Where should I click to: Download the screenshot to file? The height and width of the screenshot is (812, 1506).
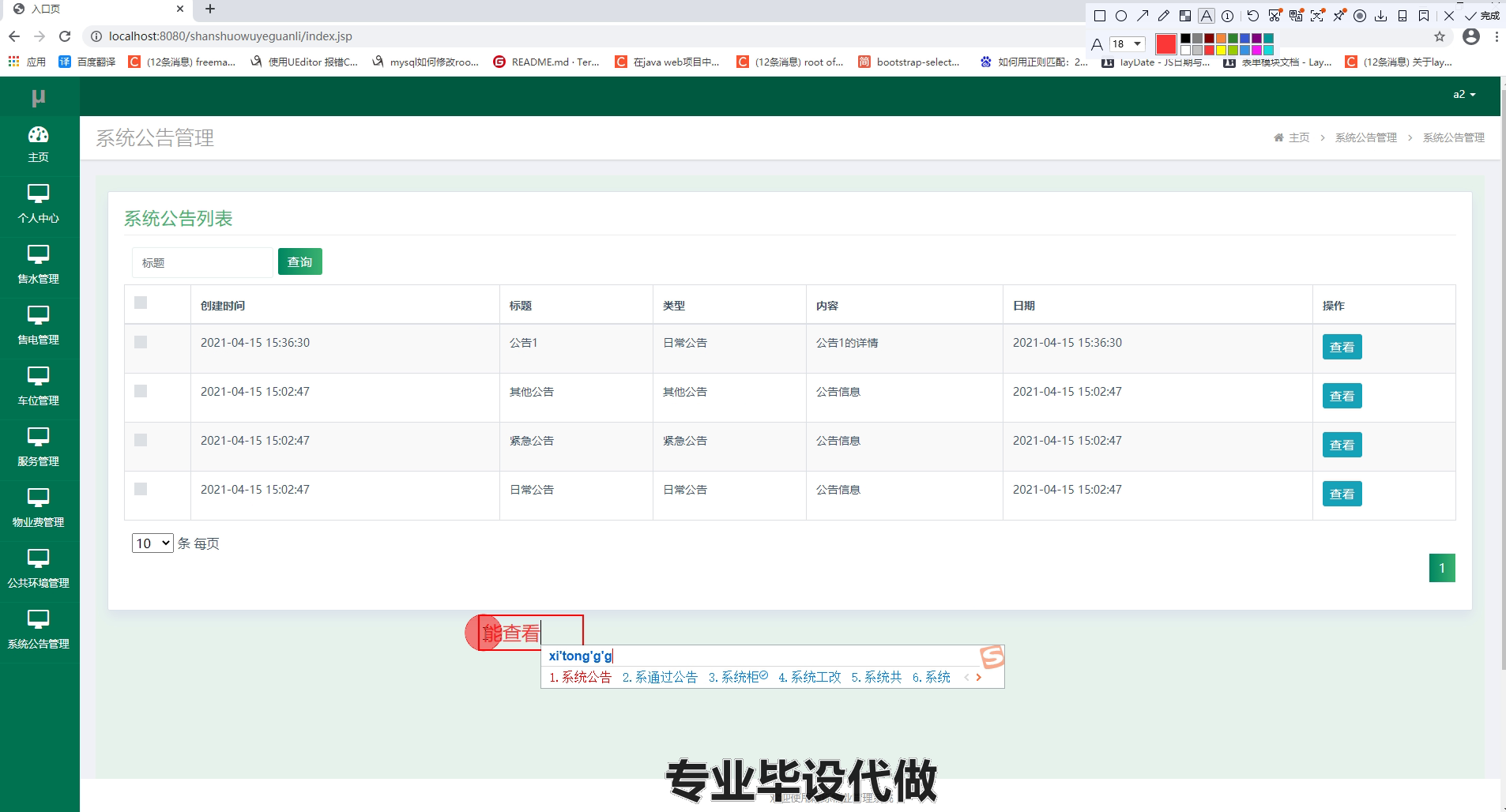point(1381,16)
